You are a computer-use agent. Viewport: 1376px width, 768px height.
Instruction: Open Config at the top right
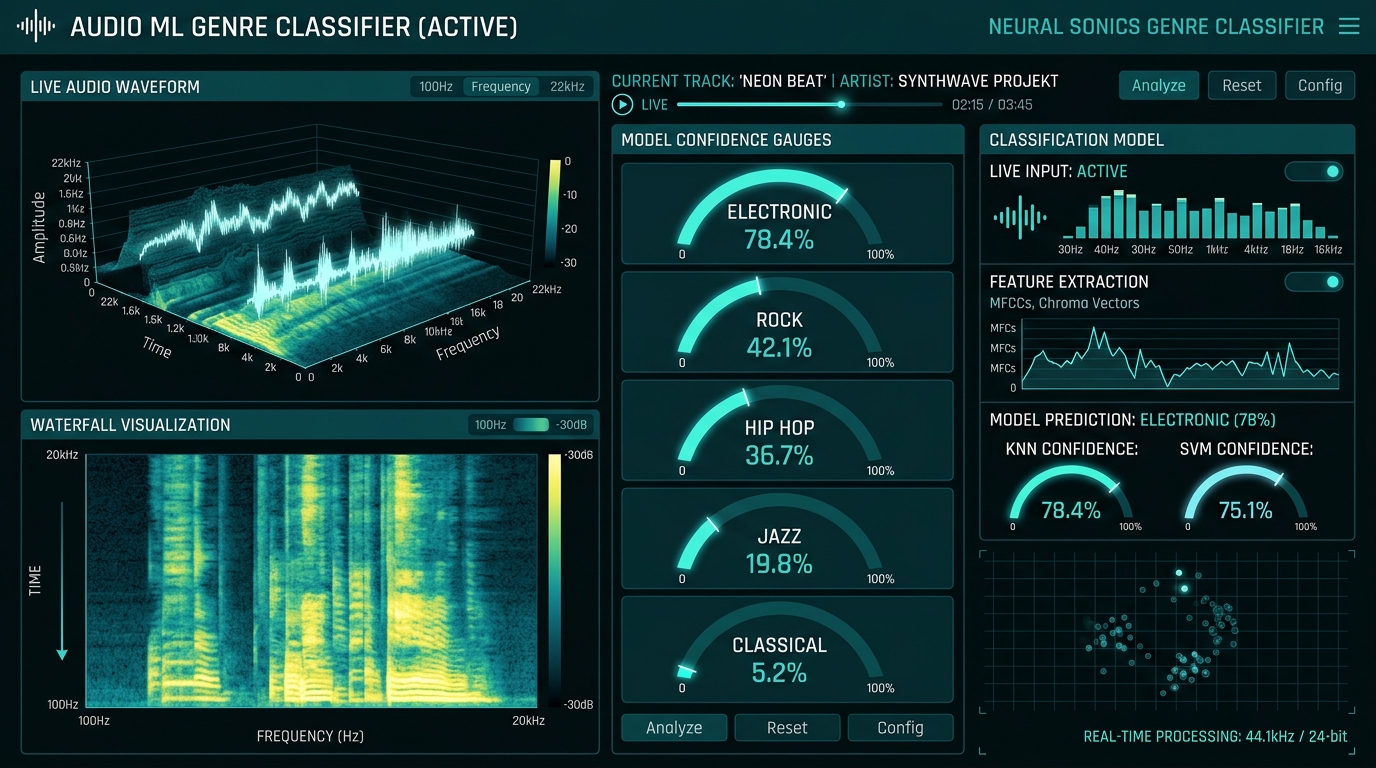1320,86
